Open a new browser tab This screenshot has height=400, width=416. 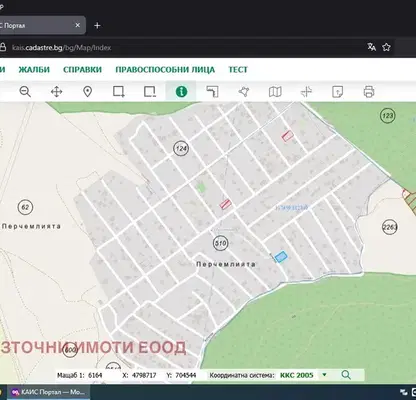(x=97, y=26)
